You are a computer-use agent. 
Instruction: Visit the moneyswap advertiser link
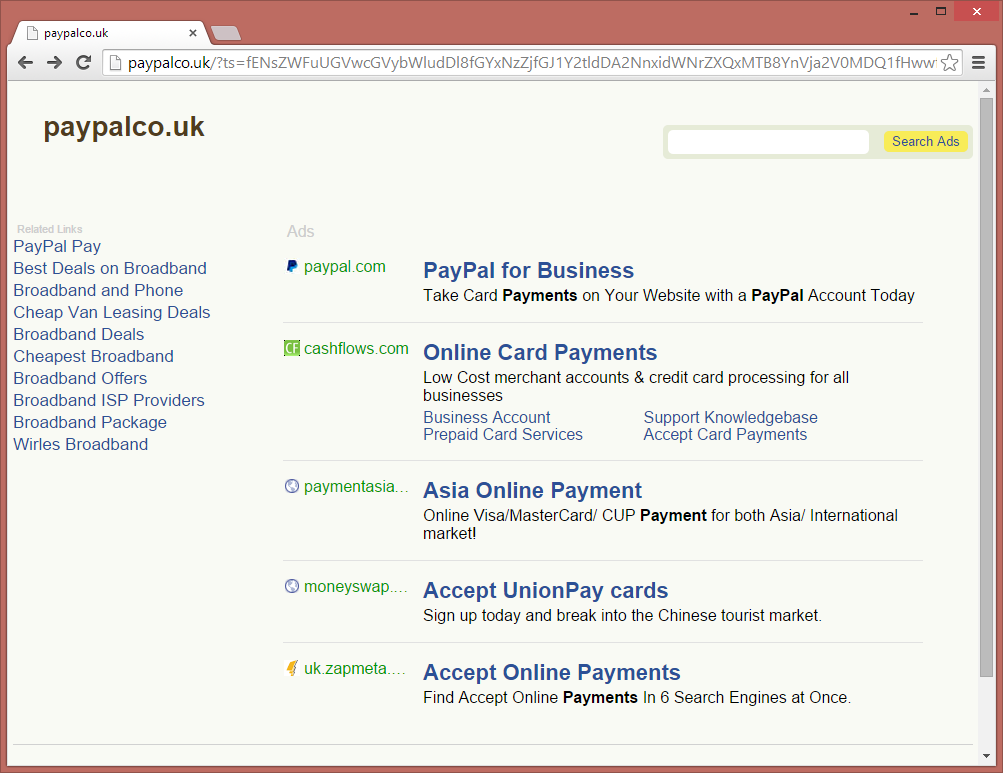pos(356,587)
